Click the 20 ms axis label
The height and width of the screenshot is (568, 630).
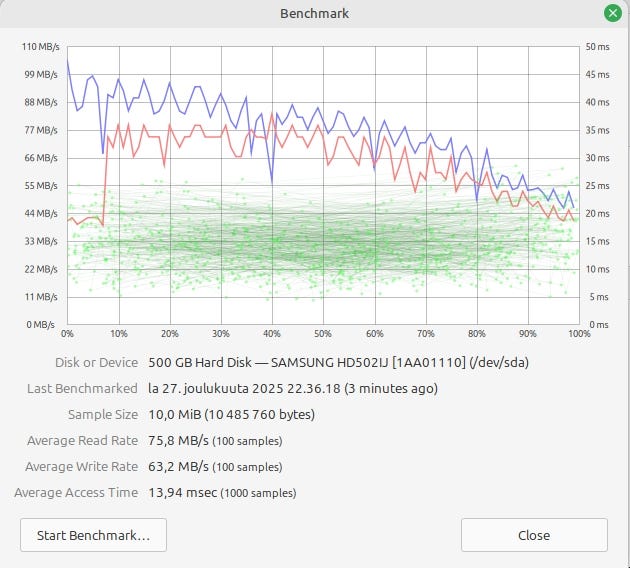(597, 213)
